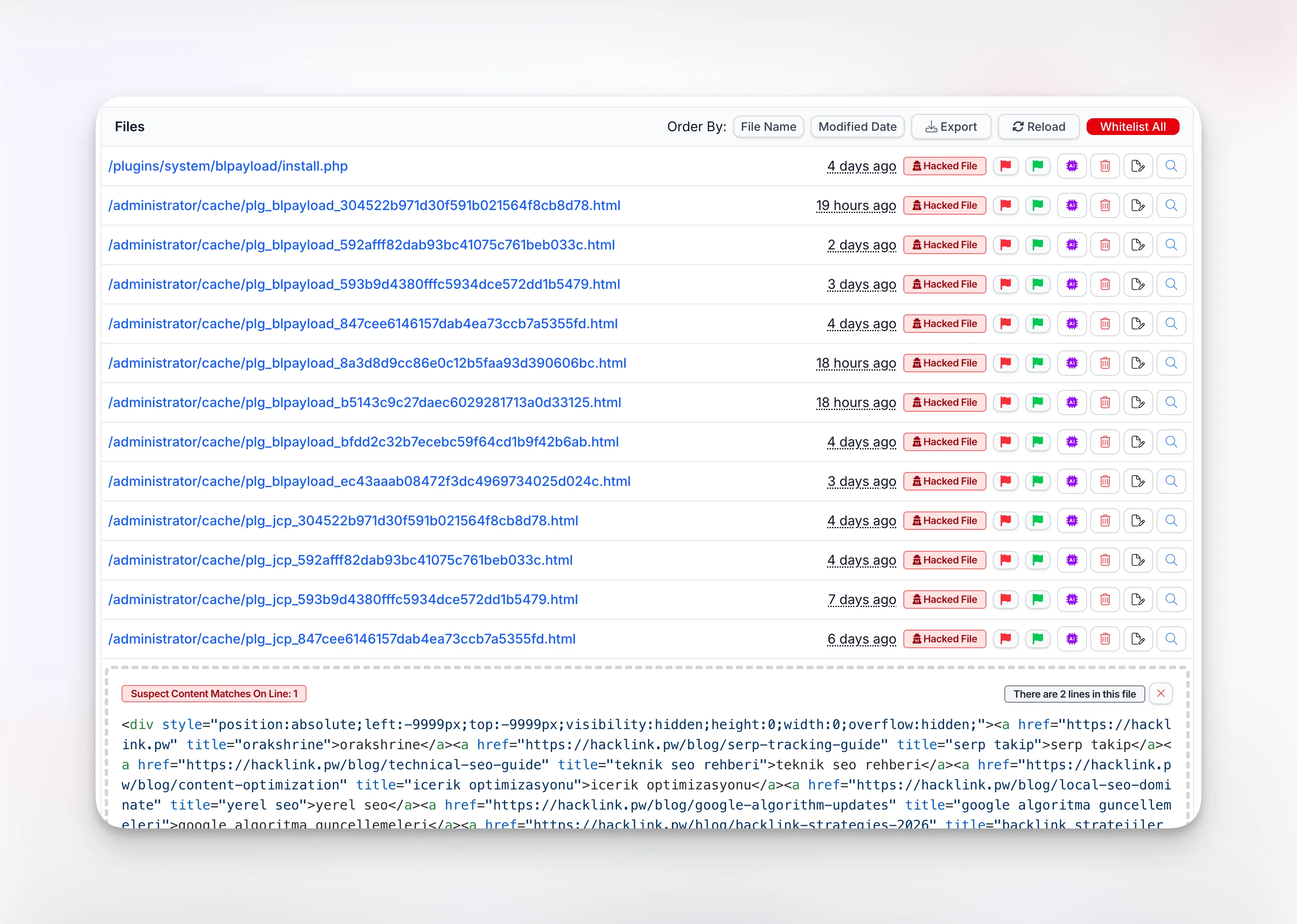Open /plugins/system/blpayload/install.php
Viewport: 1297px width, 924px height.
click(229, 166)
